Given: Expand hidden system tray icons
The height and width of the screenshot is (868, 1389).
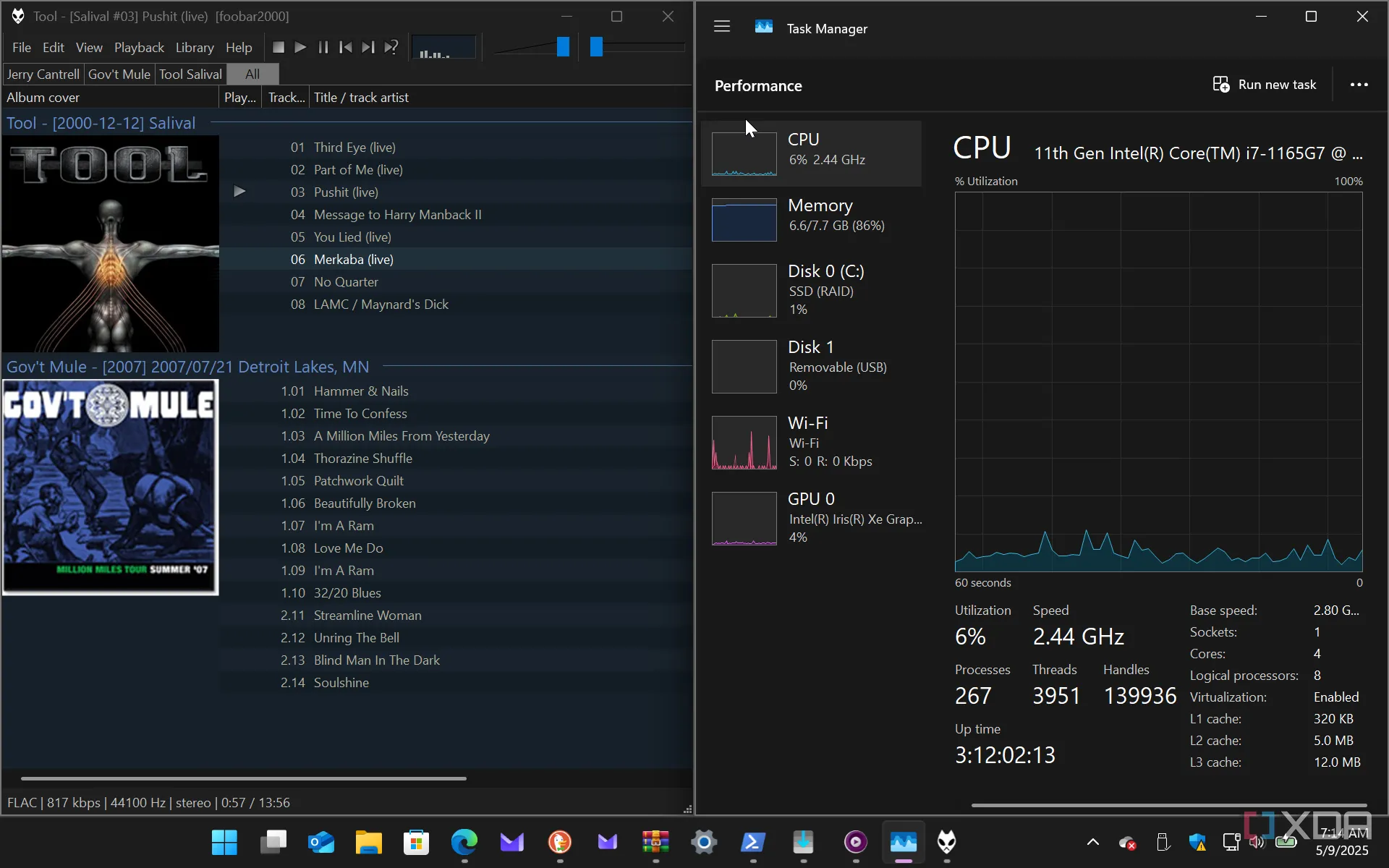Looking at the screenshot, I should [1092, 842].
